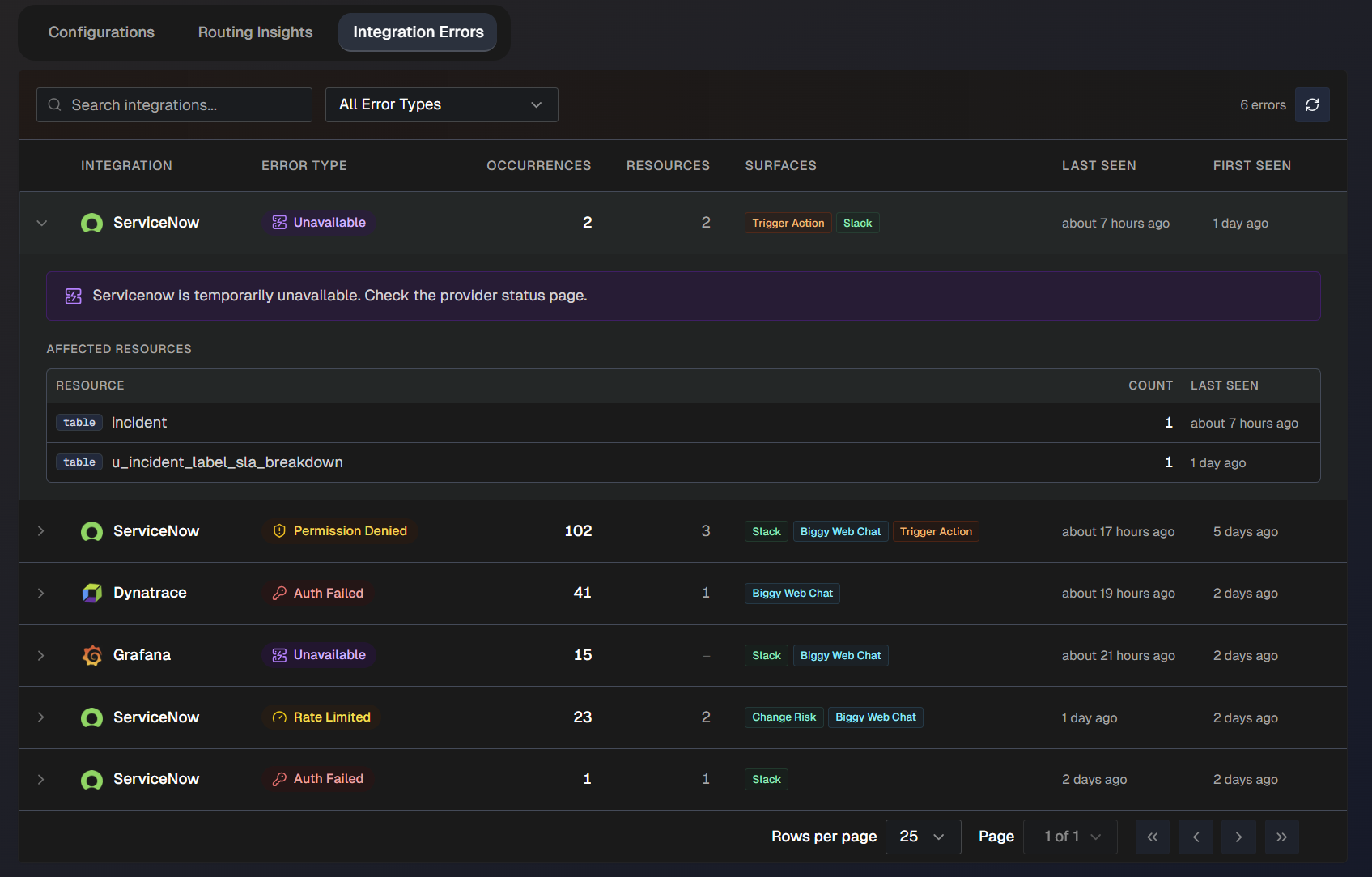Image resolution: width=1372 pixels, height=877 pixels.
Task: Click Trigger Action tag in Permission Denied row
Action: (936, 532)
